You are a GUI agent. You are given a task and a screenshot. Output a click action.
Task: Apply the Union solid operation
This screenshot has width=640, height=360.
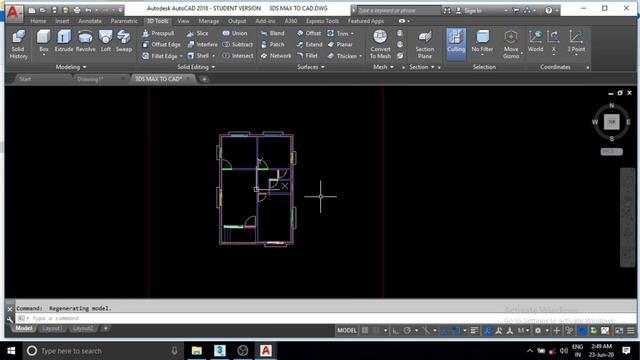click(235, 33)
